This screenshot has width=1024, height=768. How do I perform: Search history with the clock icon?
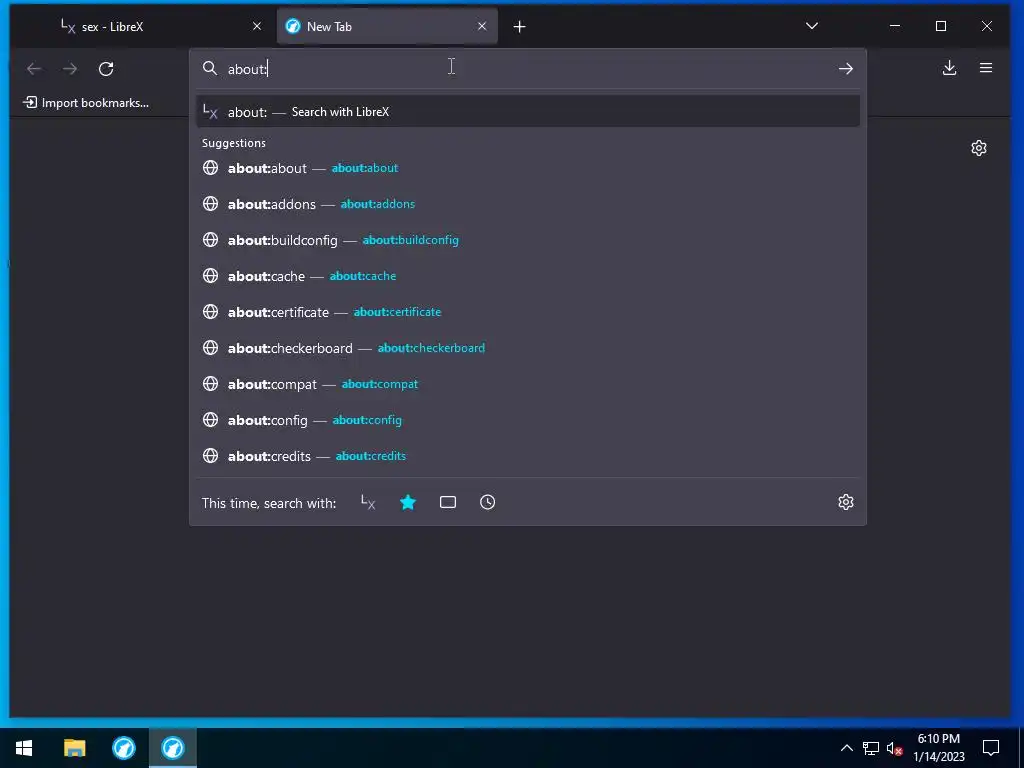(487, 502)
